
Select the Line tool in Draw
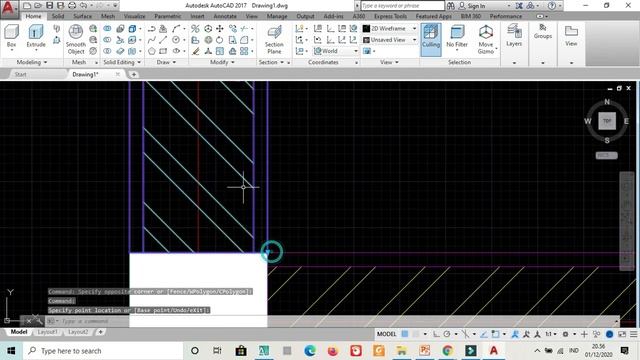pos(163,40)
